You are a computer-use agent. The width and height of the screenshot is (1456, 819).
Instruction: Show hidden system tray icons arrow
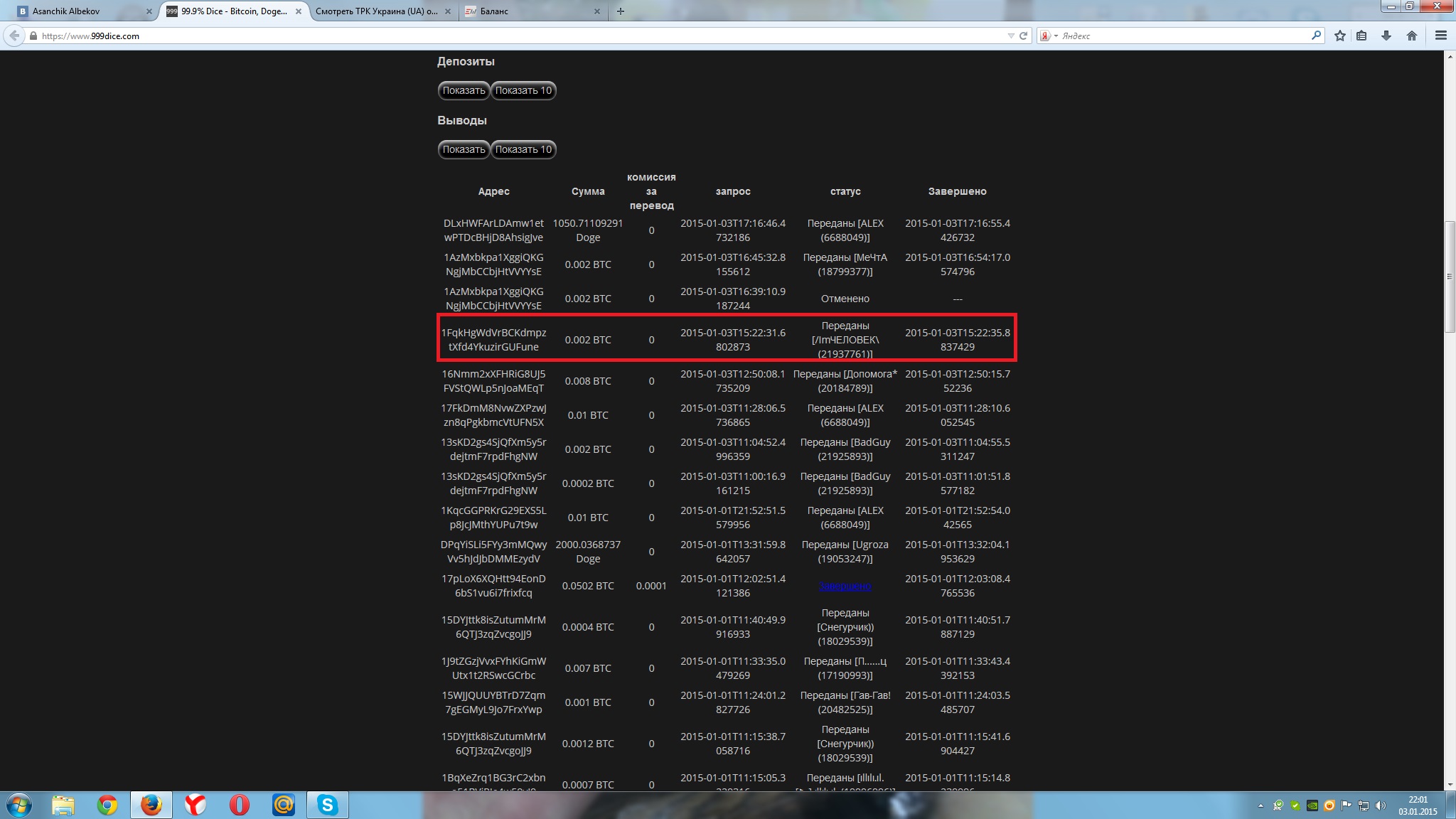tap(1260, 805)
